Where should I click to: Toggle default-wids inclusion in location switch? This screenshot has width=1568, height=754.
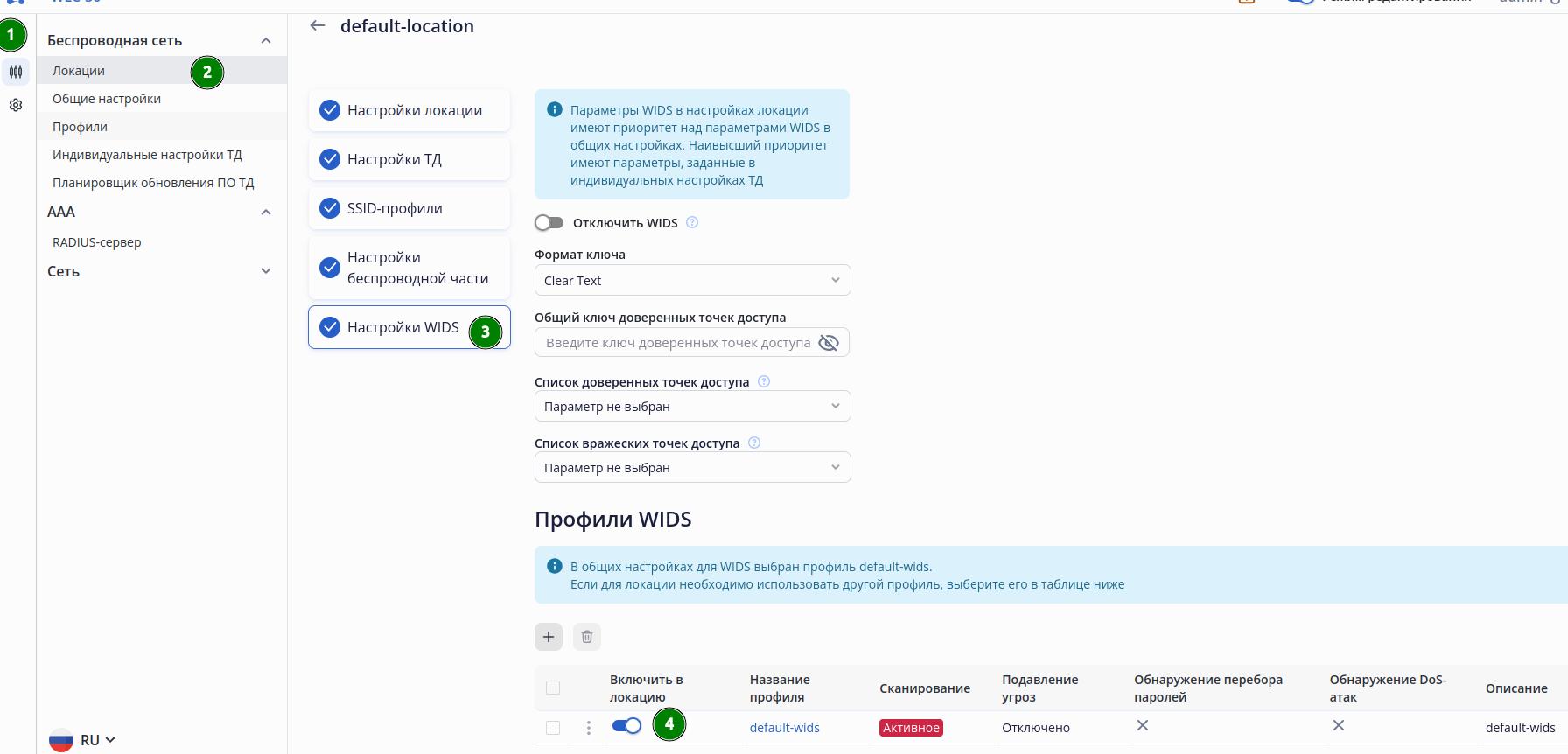tap(626, 726)
